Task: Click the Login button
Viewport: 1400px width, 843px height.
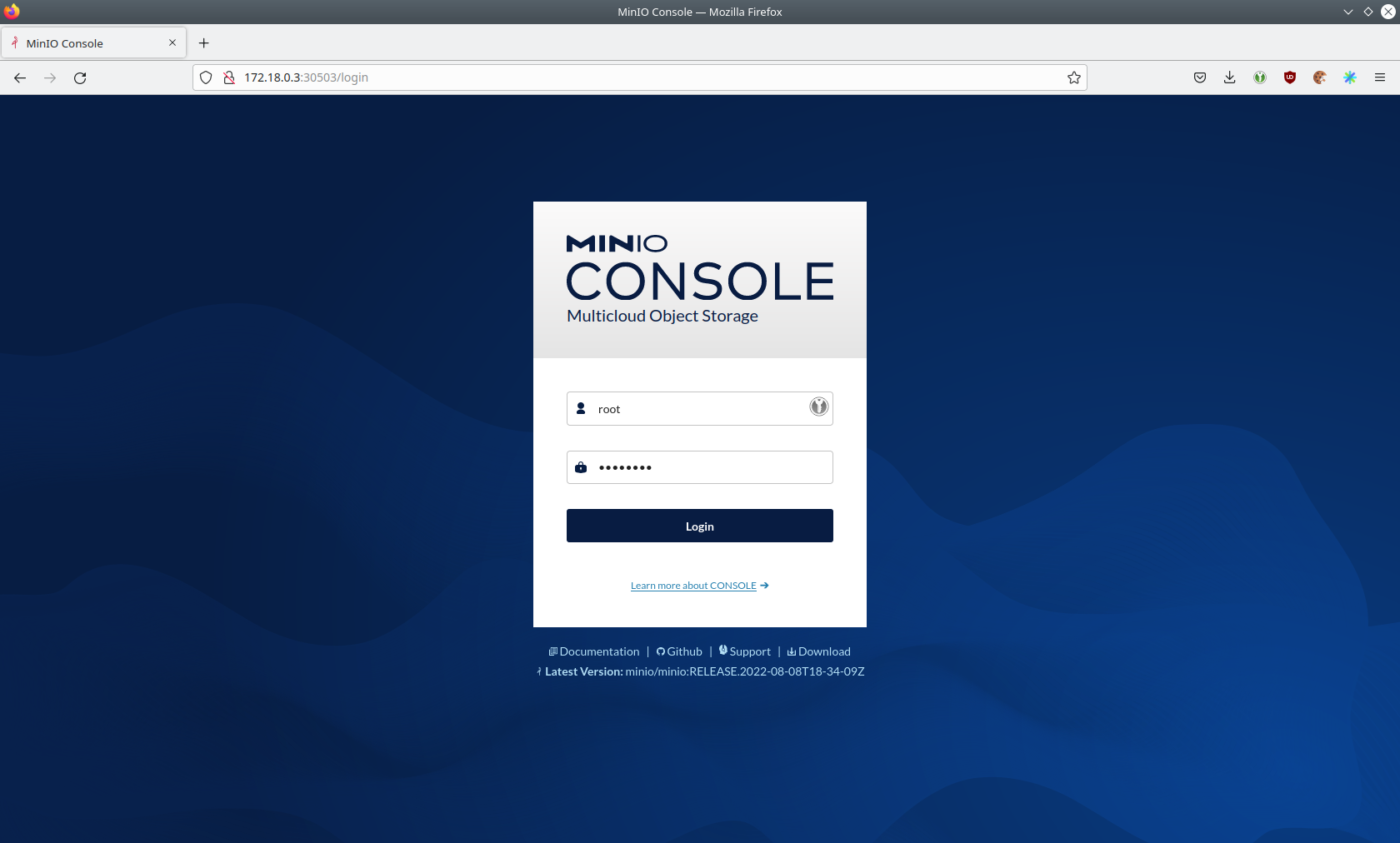Action: tap(699, 526)
